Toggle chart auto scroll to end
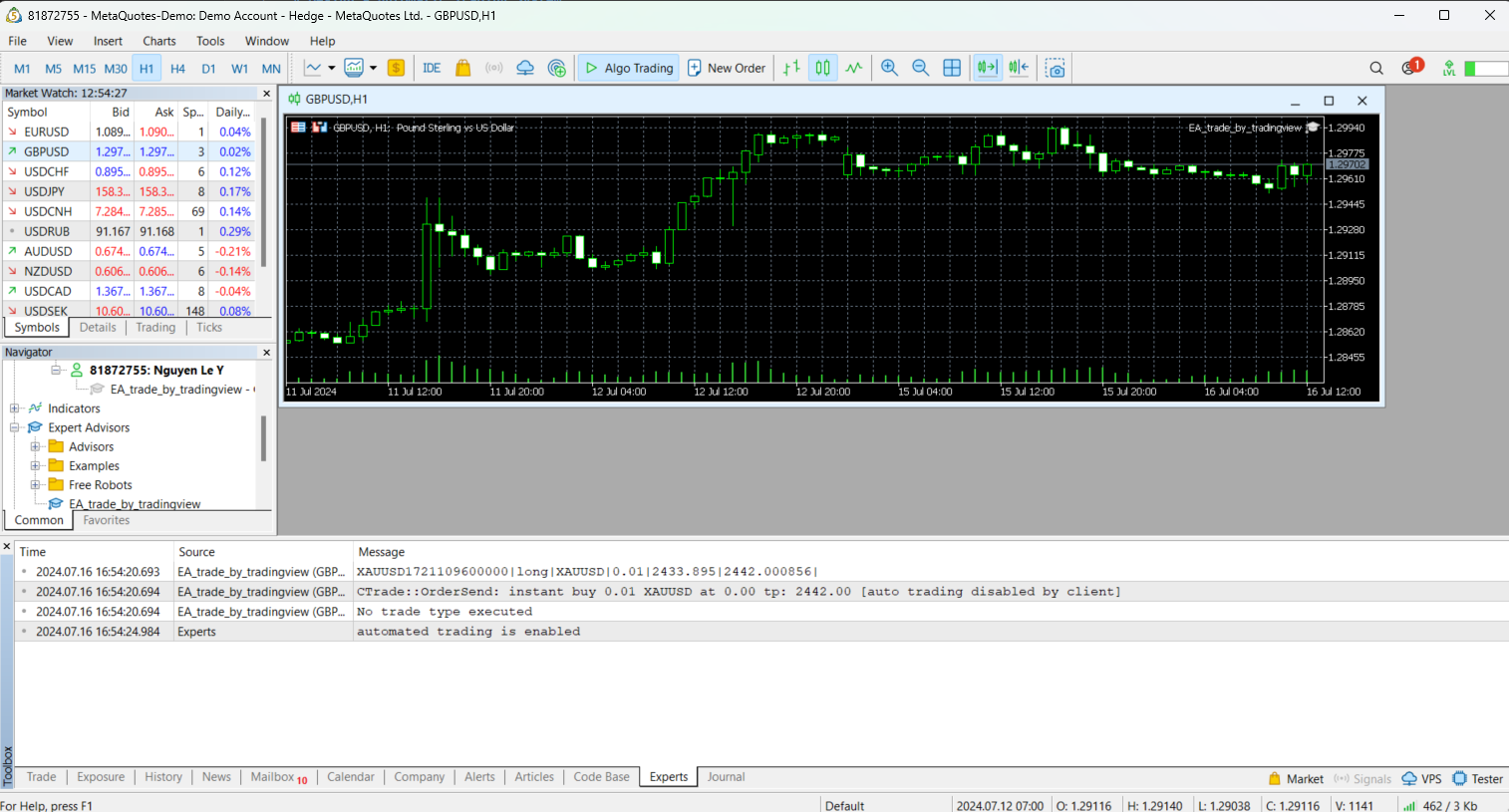The width and height of the screenshot is (1509, 812). click(x=987, y=68)
